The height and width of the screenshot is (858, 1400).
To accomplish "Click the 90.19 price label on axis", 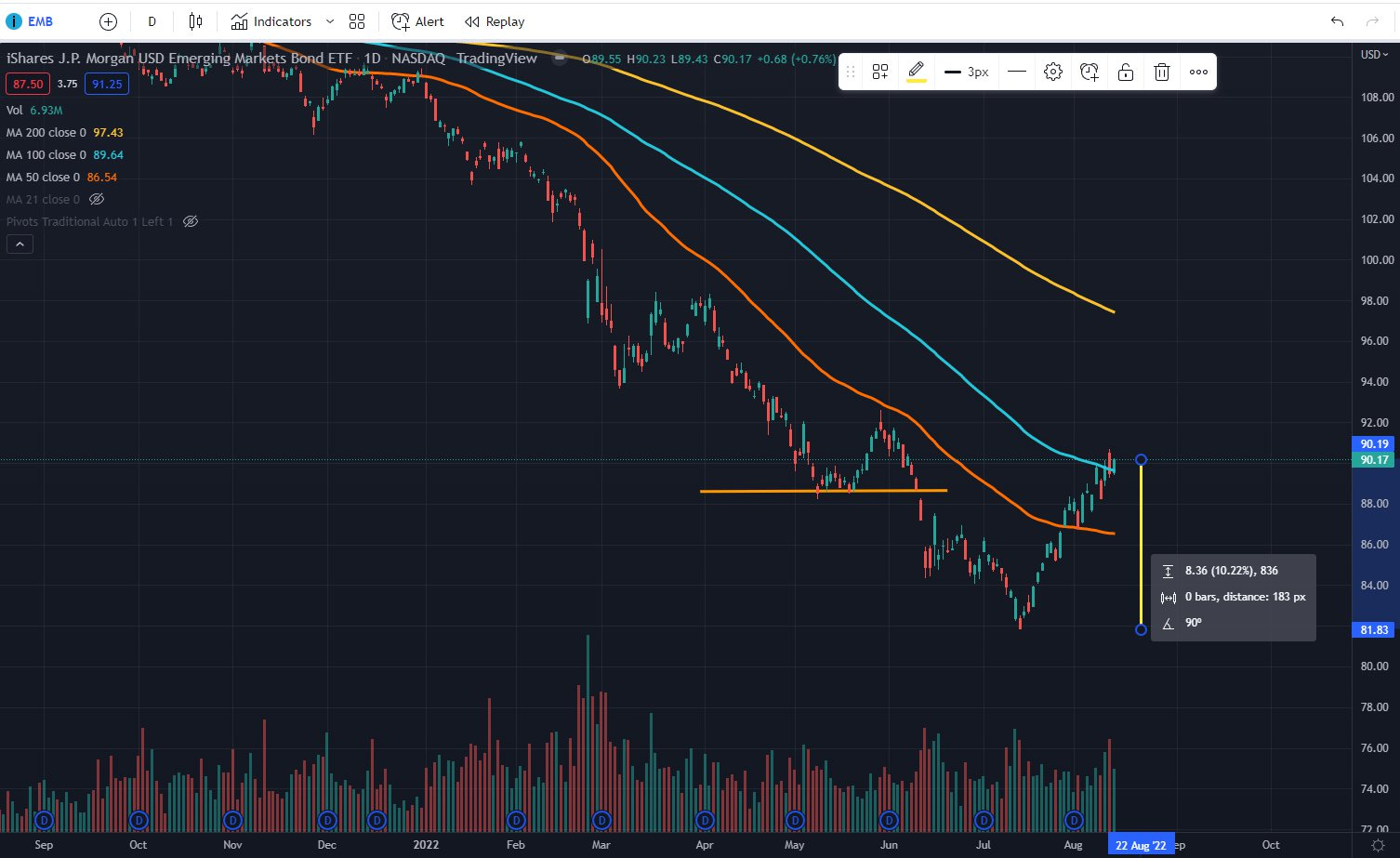I will (1374, 444).
